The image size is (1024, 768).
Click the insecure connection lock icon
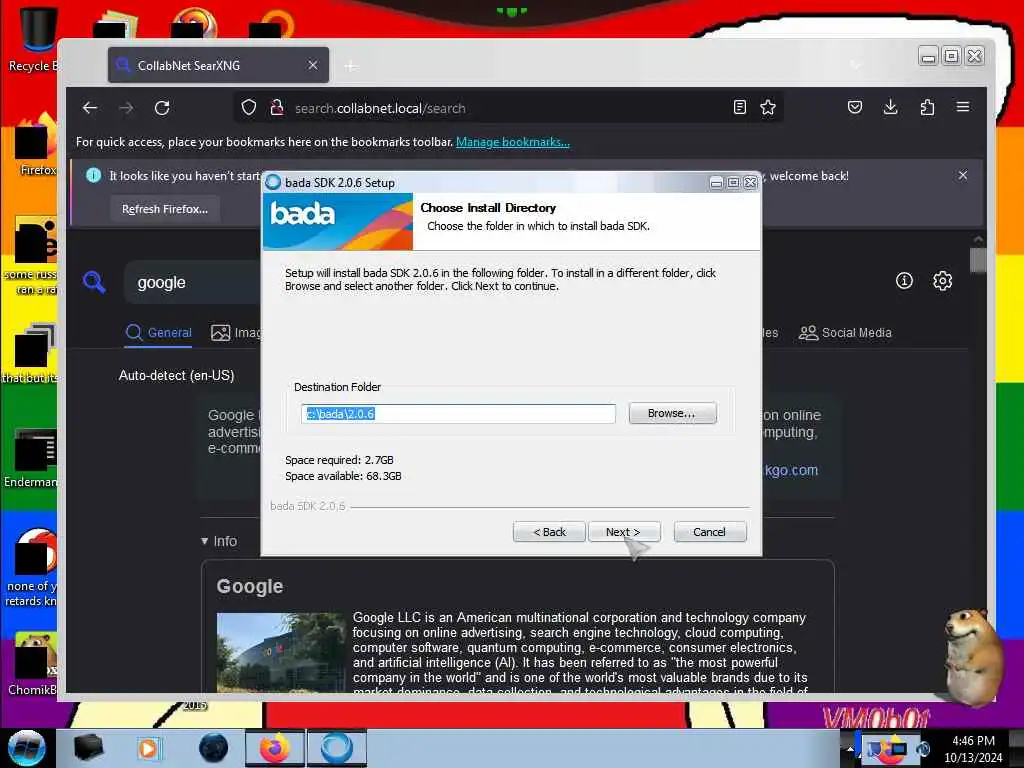(x=277, y=107)
